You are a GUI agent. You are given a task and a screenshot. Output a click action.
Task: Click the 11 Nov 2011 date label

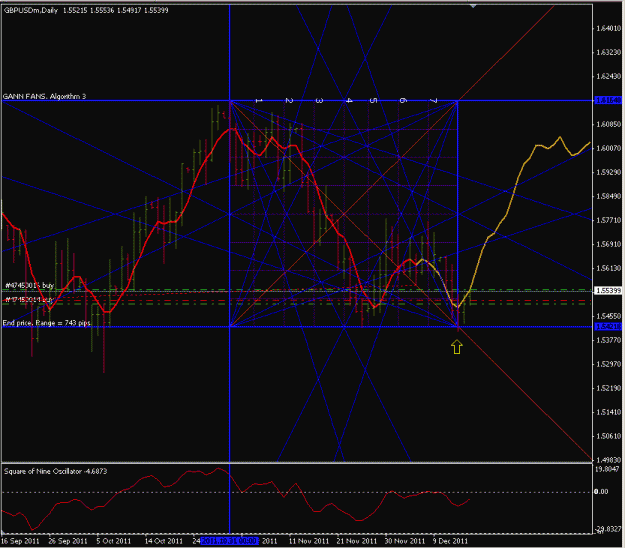309,541
